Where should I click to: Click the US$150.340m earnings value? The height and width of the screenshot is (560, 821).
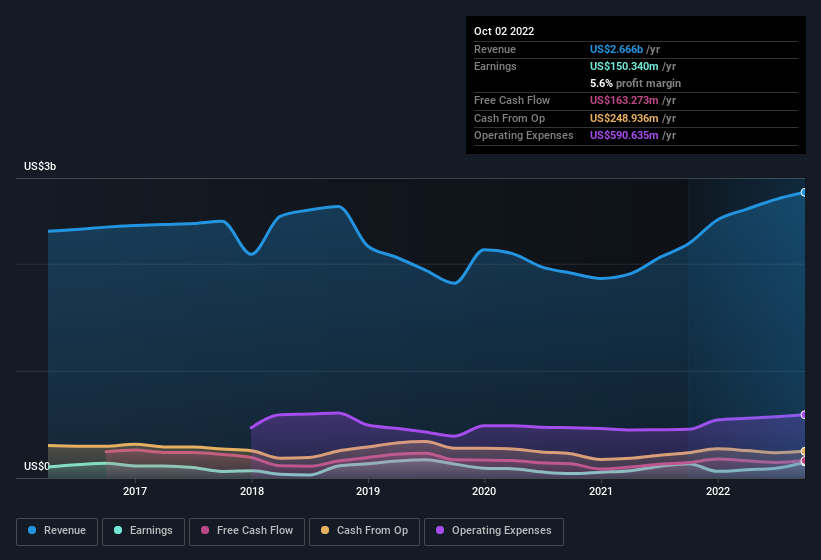(624, 66)
